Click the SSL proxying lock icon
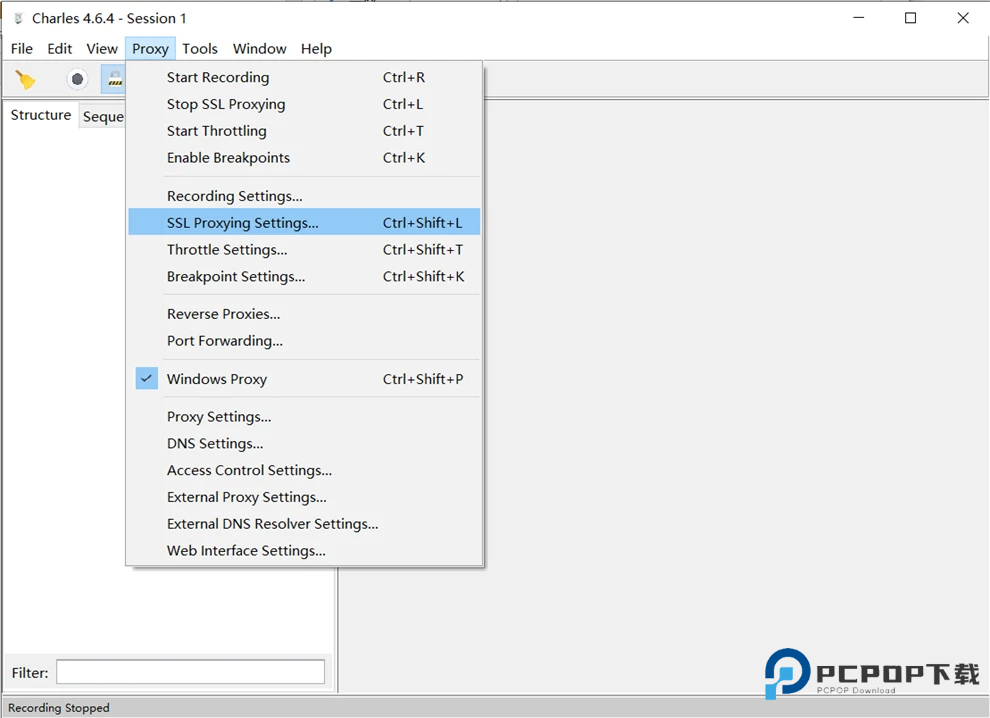The width and height of the screenshot is (990, 718). pyautogui.click(x=113, y=79)
